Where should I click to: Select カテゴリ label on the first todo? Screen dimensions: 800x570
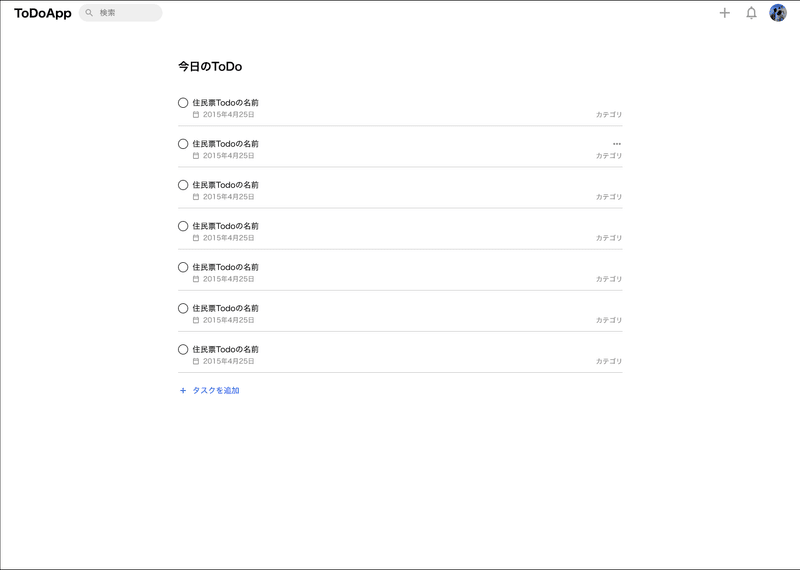609,115
